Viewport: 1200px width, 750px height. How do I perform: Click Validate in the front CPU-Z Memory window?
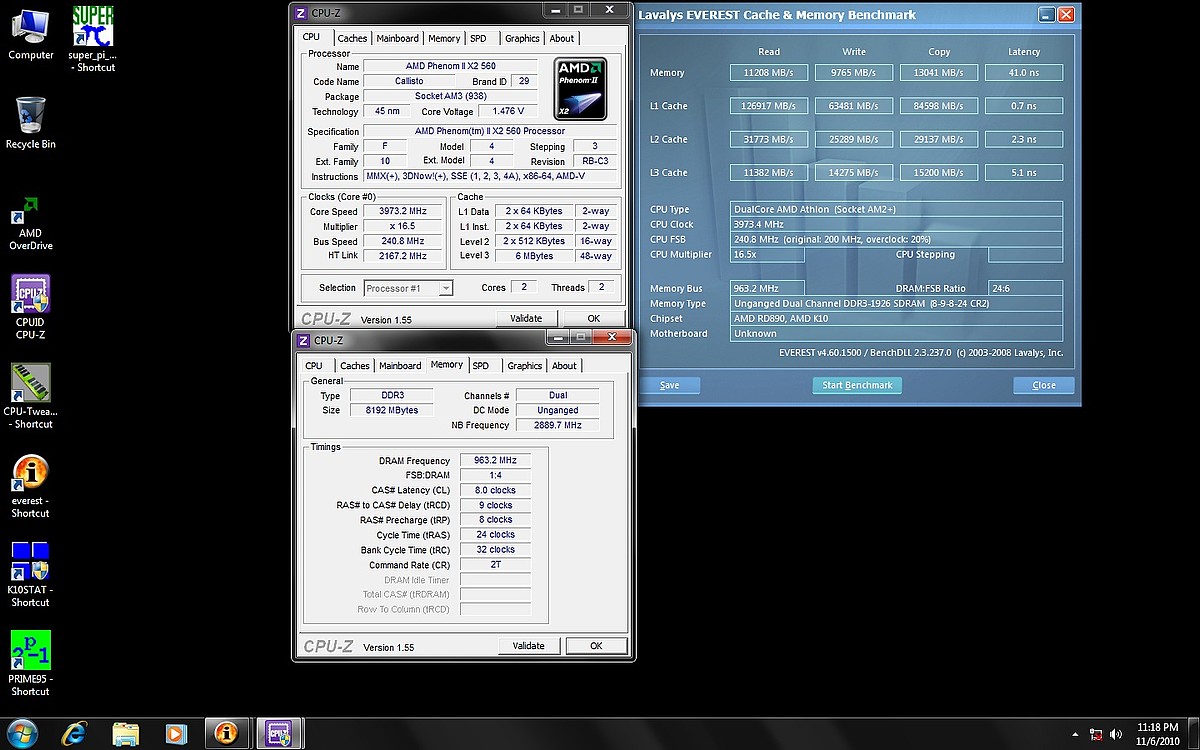click(x=529, y=646)
